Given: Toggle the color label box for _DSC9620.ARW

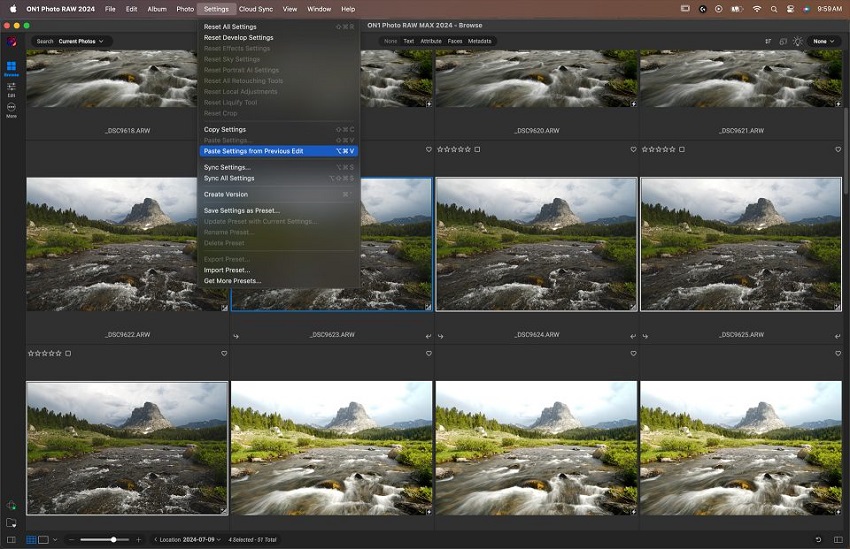Looking at the screenshot, I should [x=477, y=149].
